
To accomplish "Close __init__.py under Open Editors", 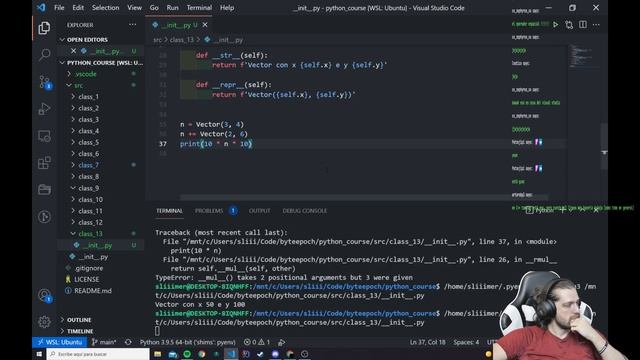I will pos(73,51).
